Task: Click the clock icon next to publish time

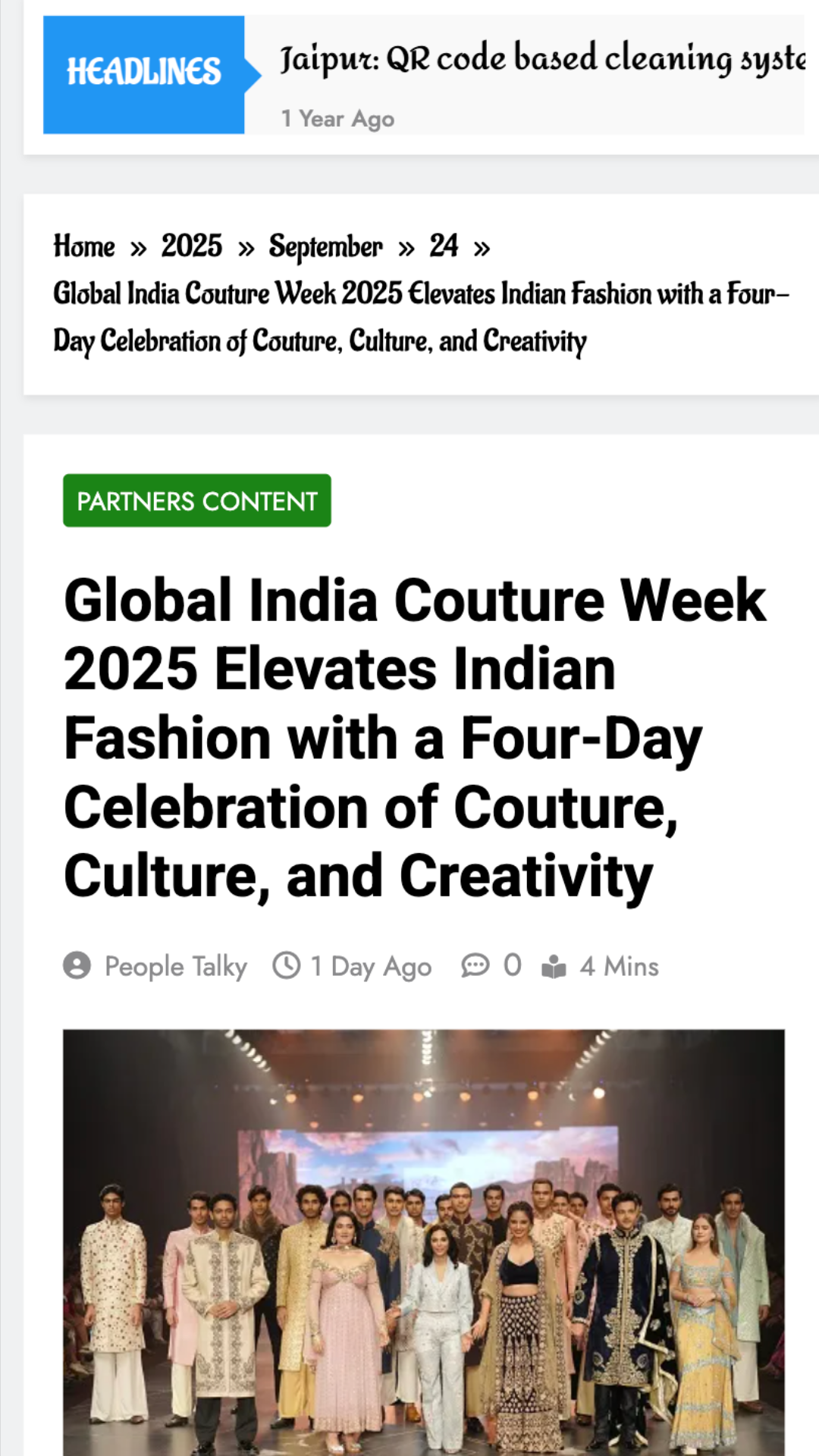Action: pos(287,966)
